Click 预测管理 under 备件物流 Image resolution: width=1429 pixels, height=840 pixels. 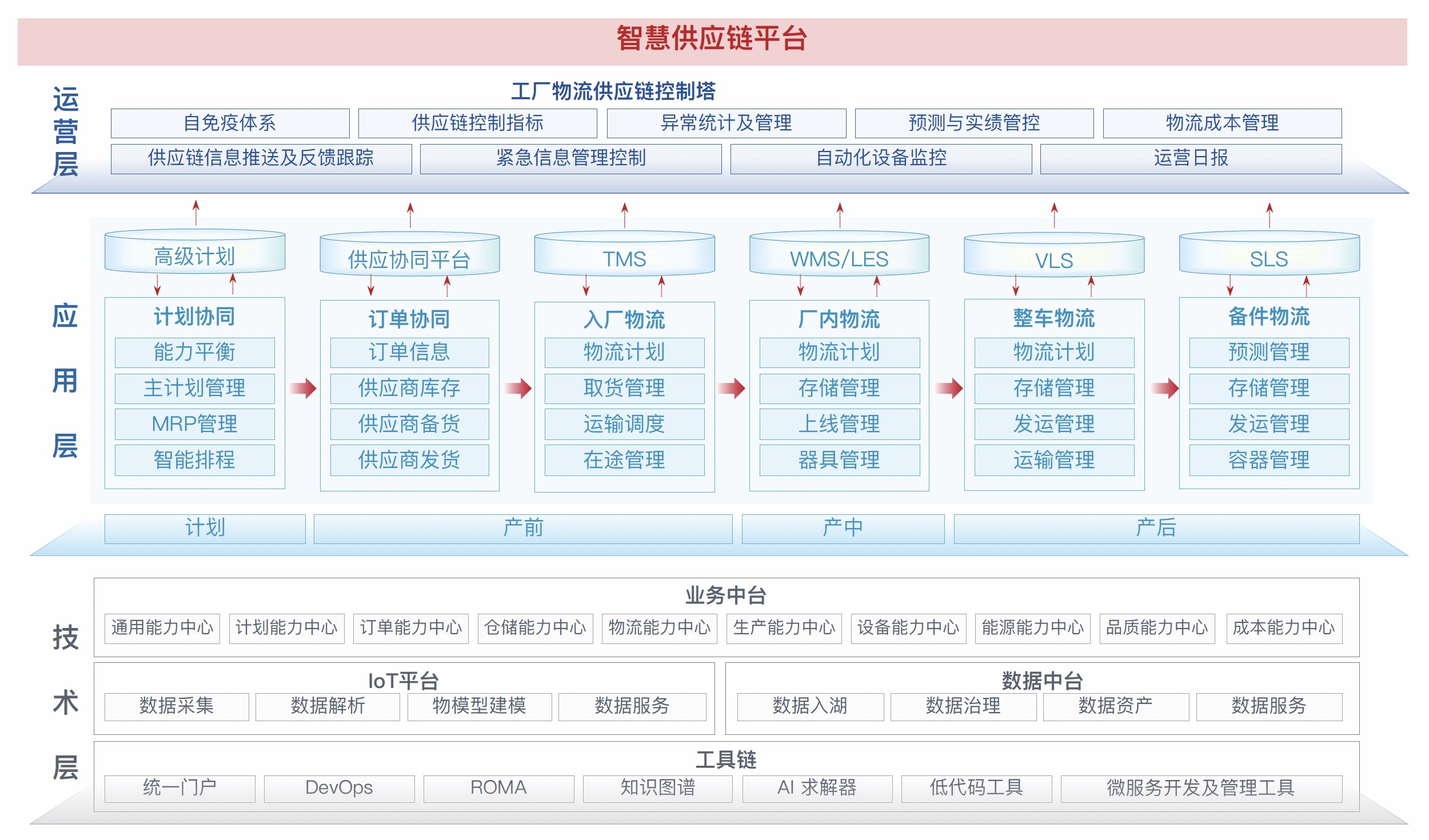(x=1269, y=352)
